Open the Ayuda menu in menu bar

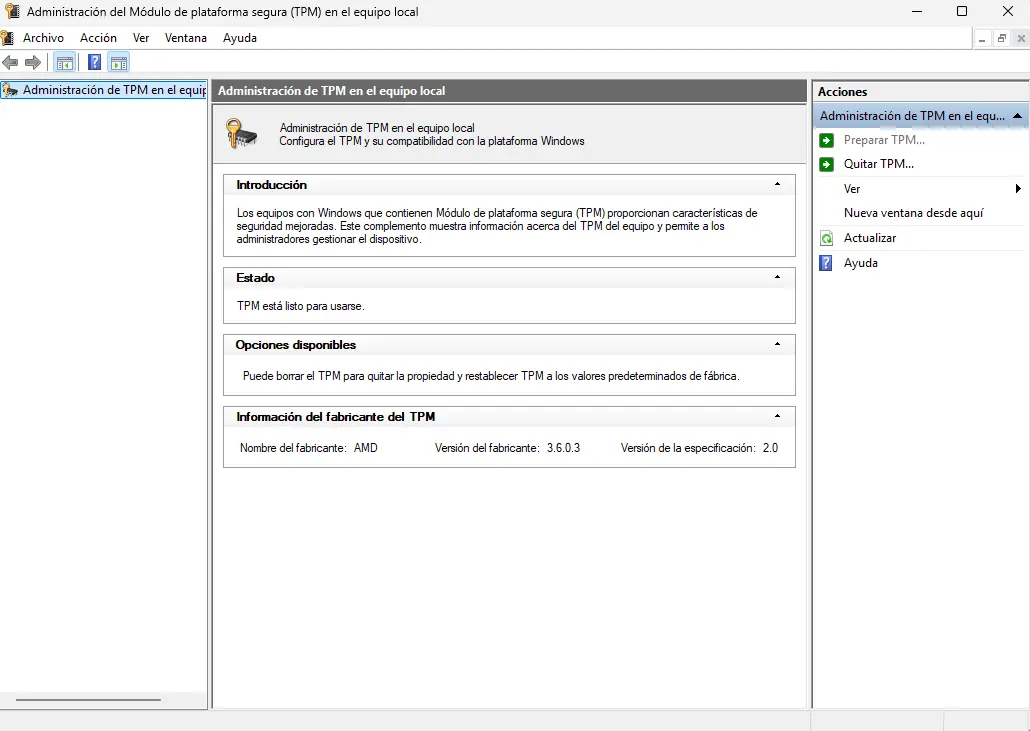(240, 38)
